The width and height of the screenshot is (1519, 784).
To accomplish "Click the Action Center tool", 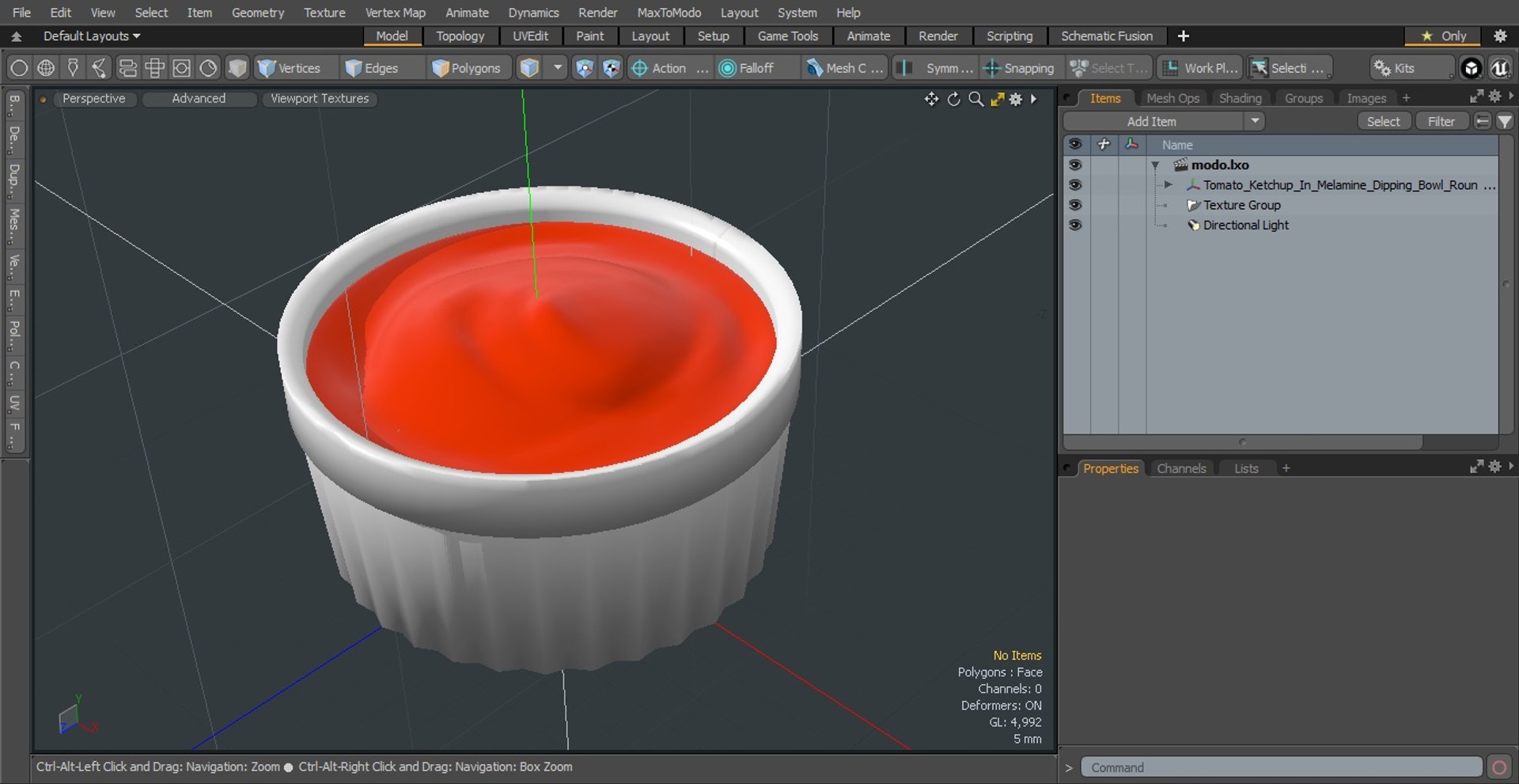I will click(669, 68).
